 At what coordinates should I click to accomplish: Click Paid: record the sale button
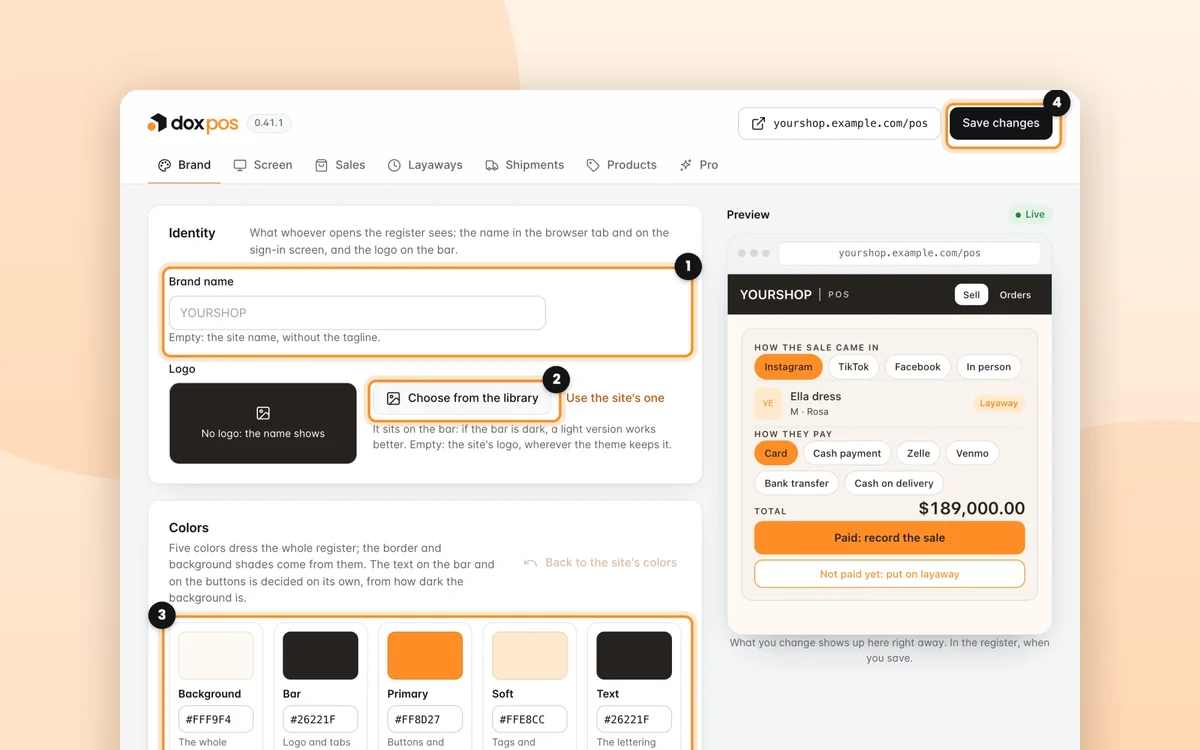(x=889, y=538)
